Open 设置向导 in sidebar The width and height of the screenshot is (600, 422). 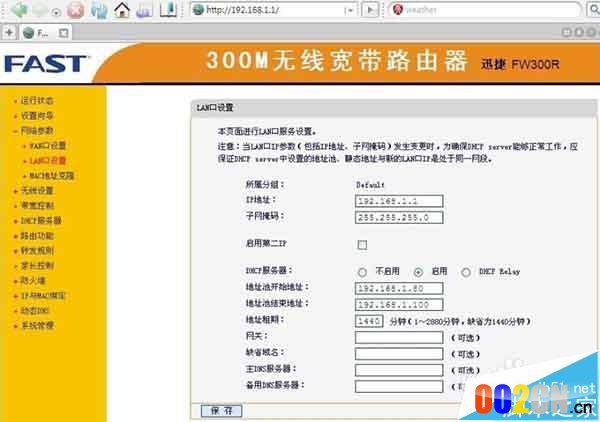point(37,116)
